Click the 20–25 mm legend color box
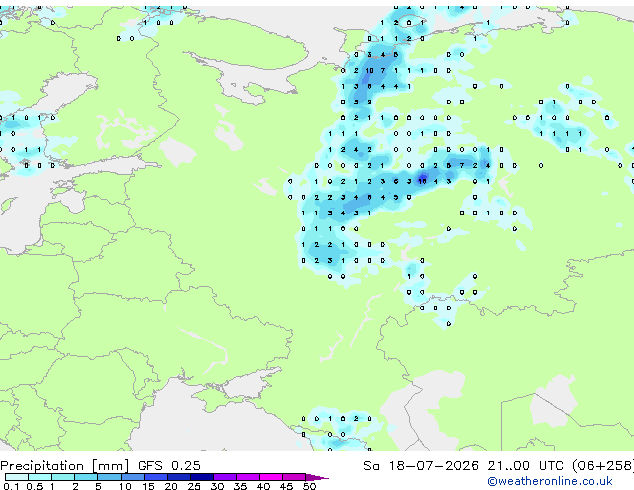The image size is (634, 490). tap(178, 477)
